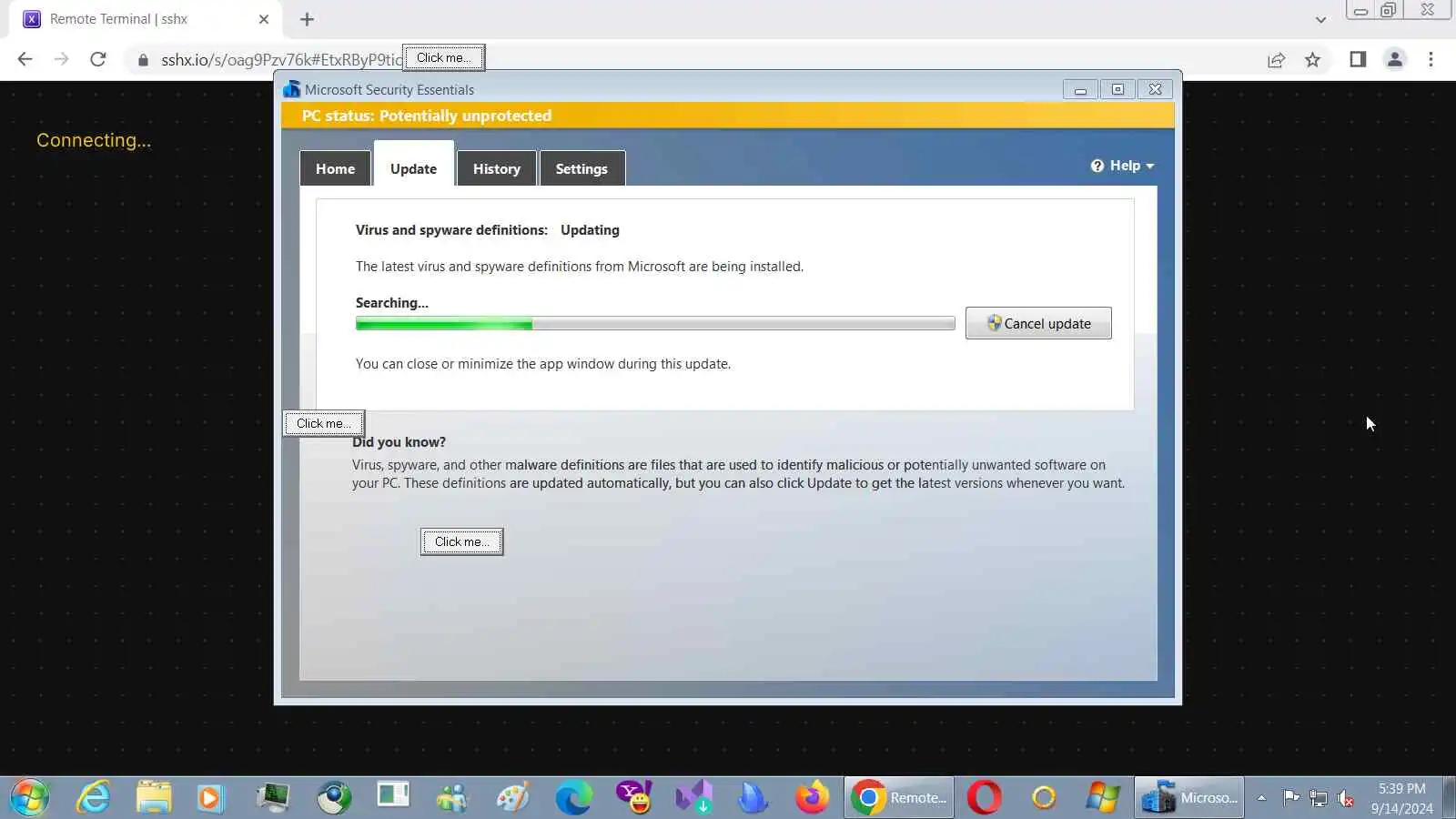Open Action Center flag in system tray
Image resolution: width=1456 pixels, height=819 pixels.
tap(1290, 798)
